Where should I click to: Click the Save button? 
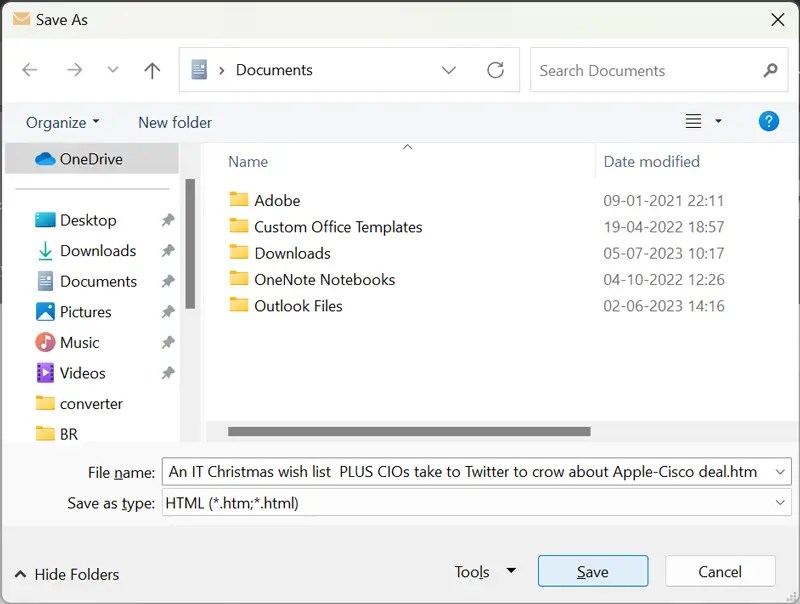coord(593,571)
